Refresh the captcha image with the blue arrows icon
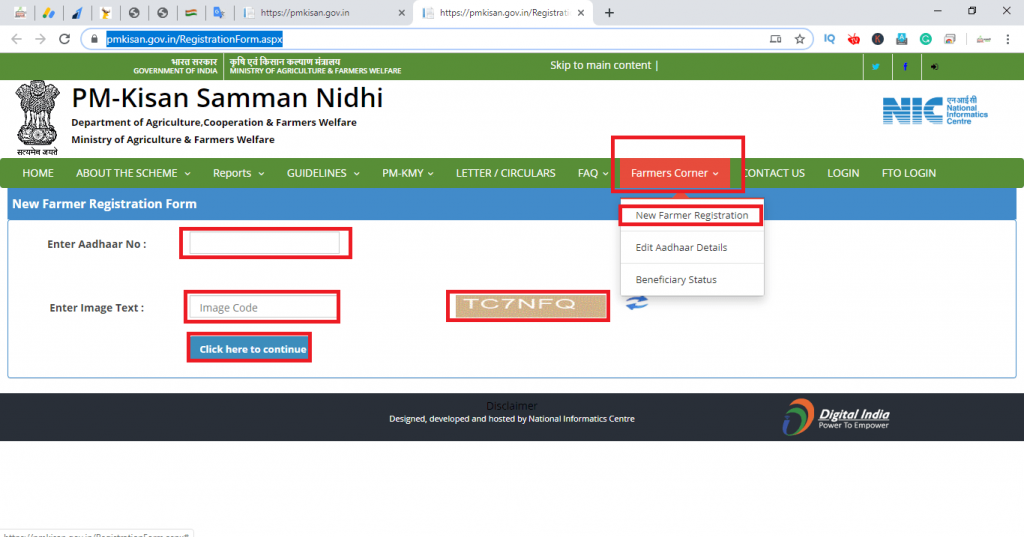This screenshot has width=1024, height=537. coord(637,303)
